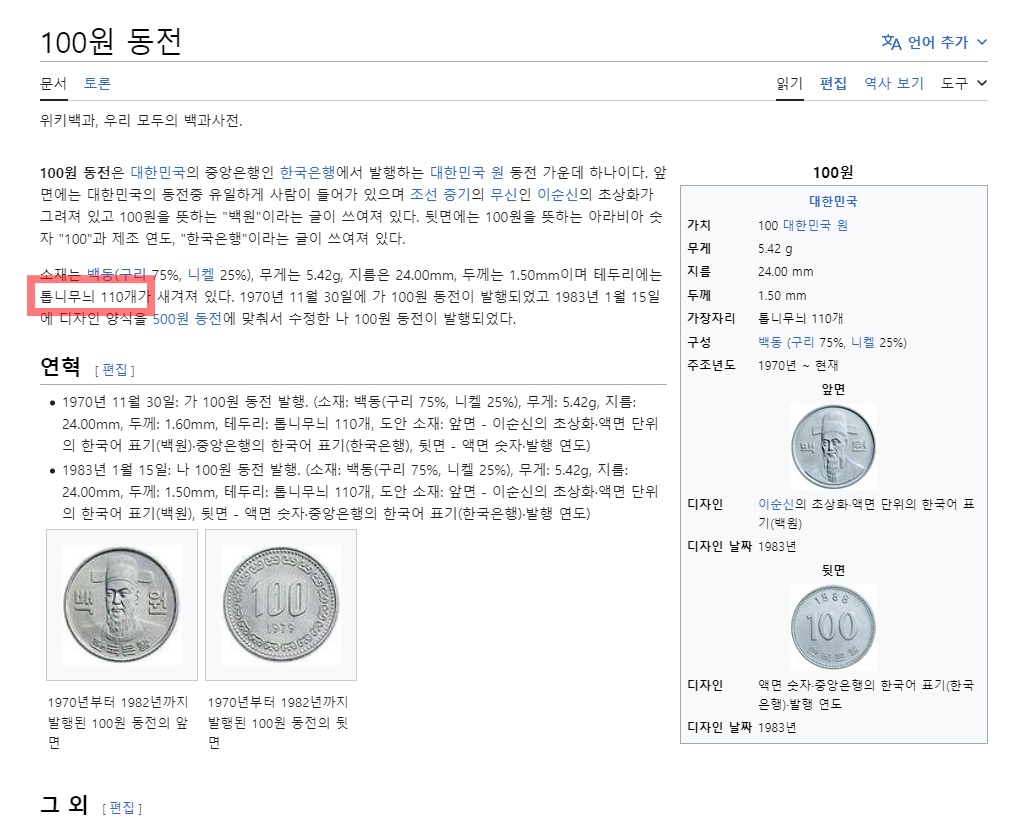Image resolution: width=1034 pixels, height=817 pixels.
Task: Follow the 조선 중기 link
Action: click(x=441, y=195)
